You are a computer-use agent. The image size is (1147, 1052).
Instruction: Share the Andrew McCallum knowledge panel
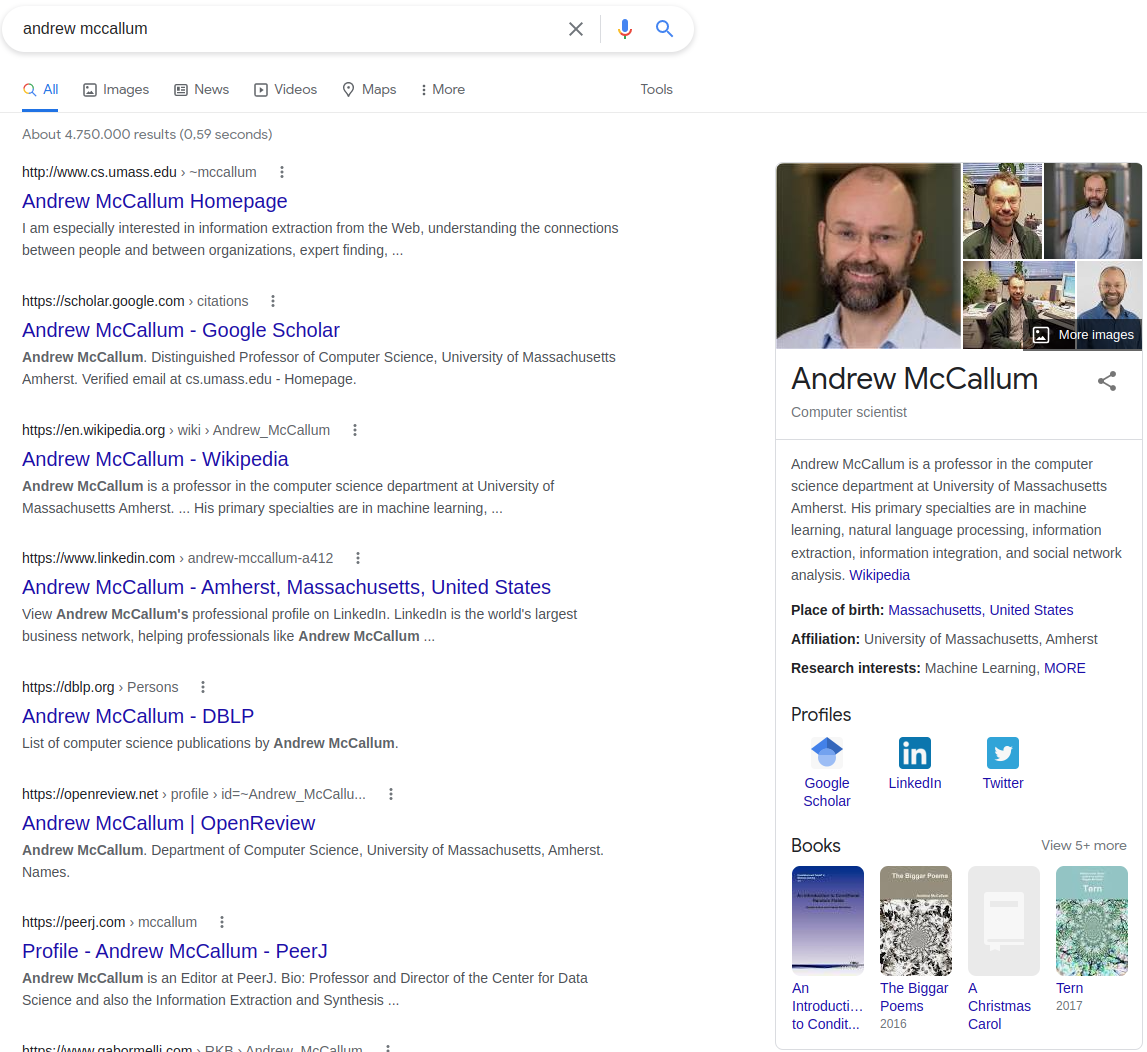[x=1107, y=380]
